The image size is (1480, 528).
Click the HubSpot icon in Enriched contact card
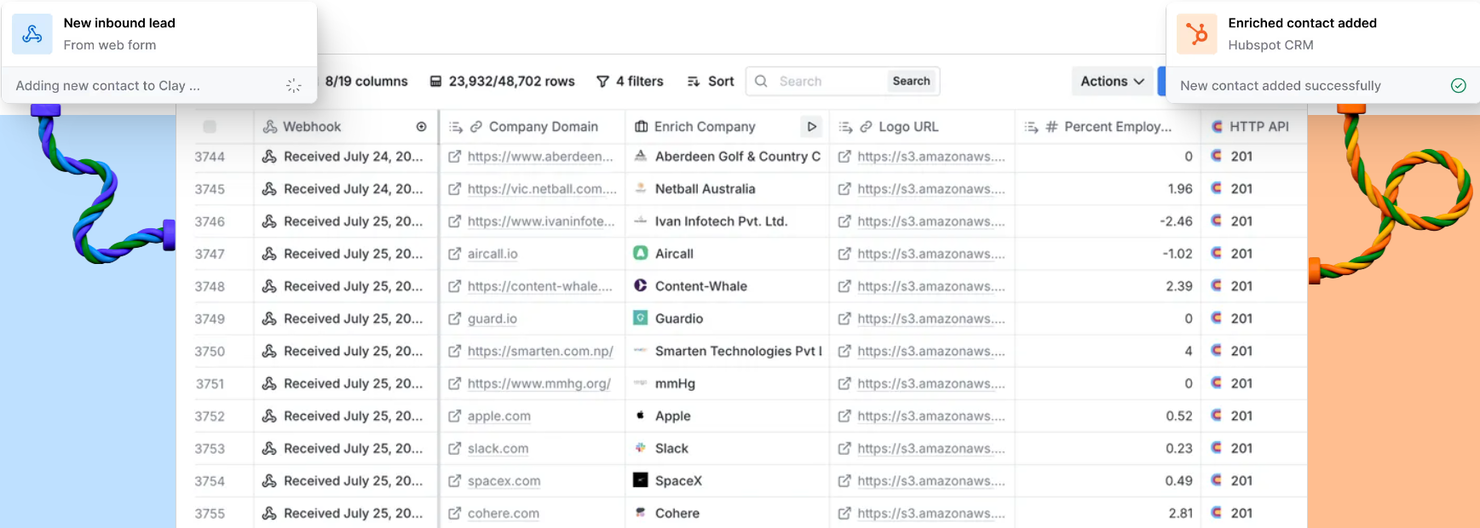(1197, 34)
